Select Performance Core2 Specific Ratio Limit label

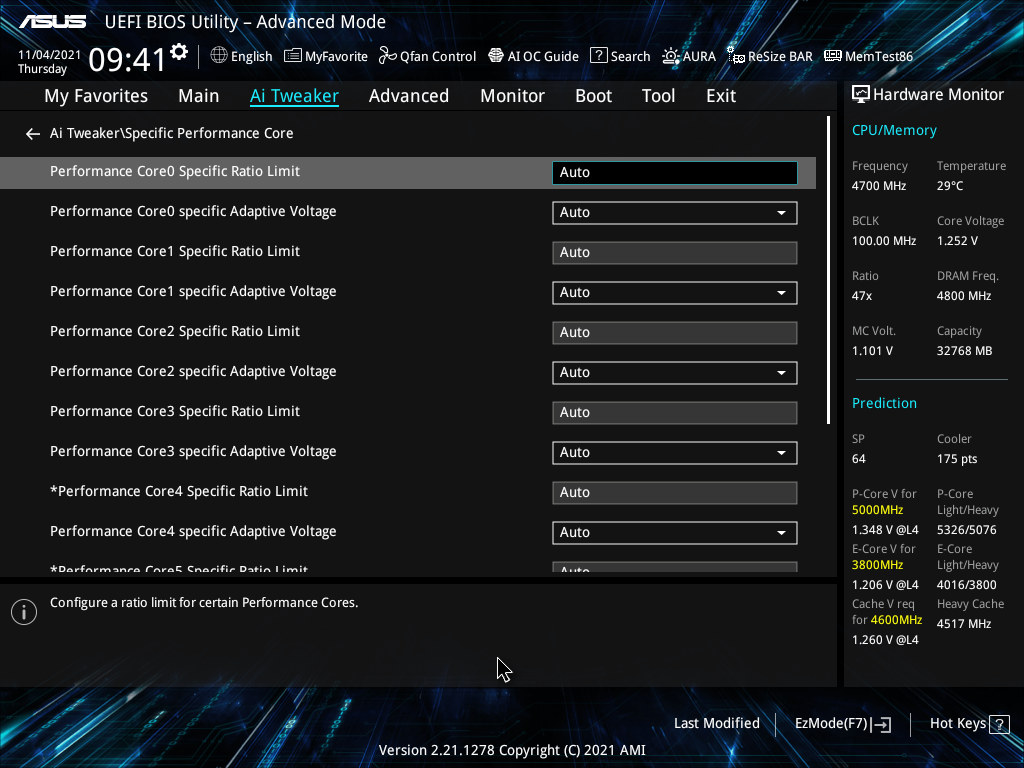174,331
